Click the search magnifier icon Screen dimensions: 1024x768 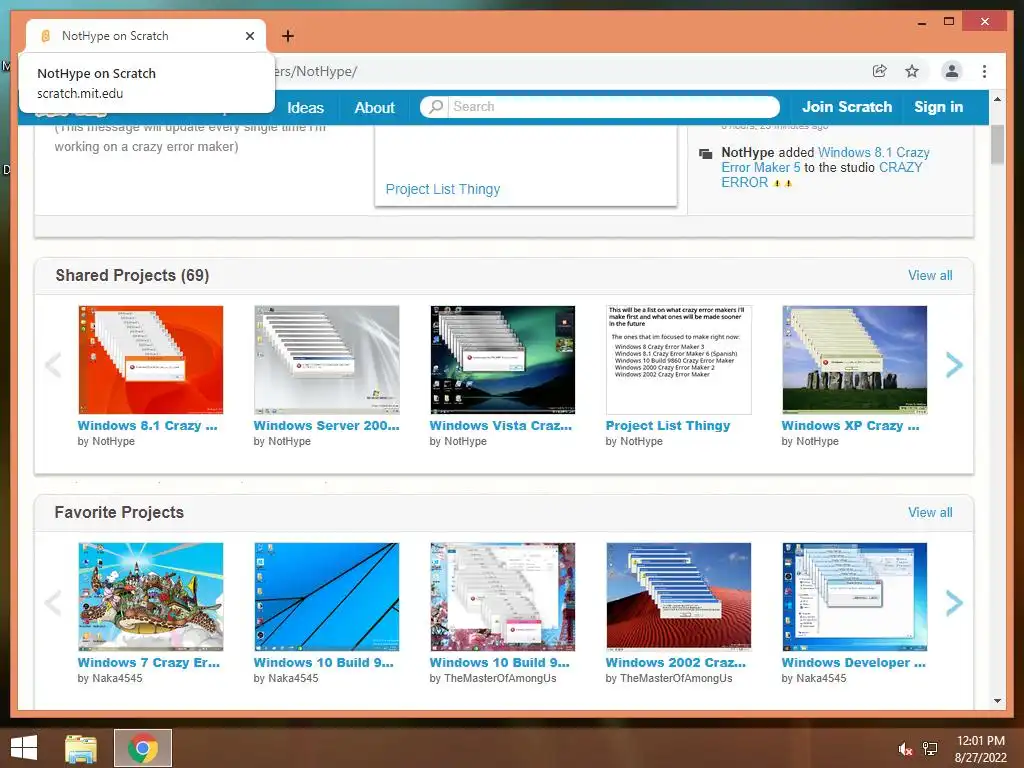point(436,106)
